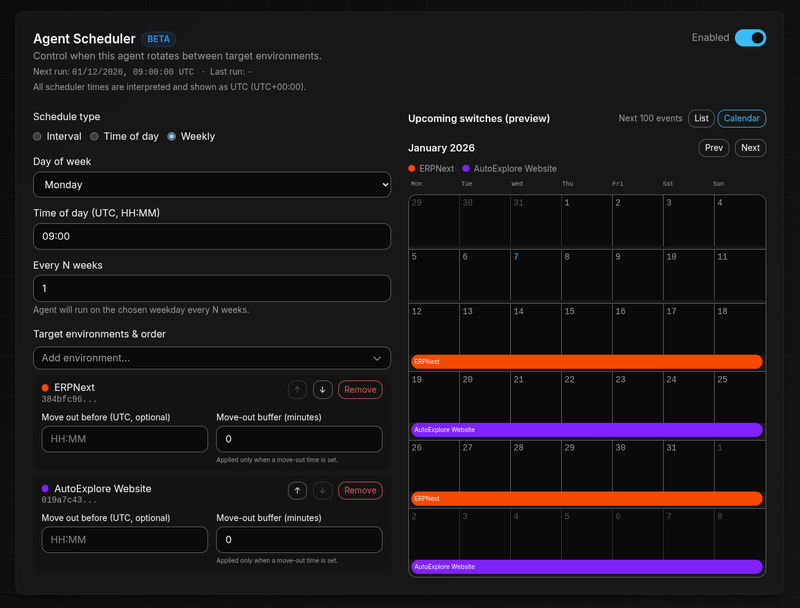Click the up-arrow icon next to ERPNext

pos(297,389)
